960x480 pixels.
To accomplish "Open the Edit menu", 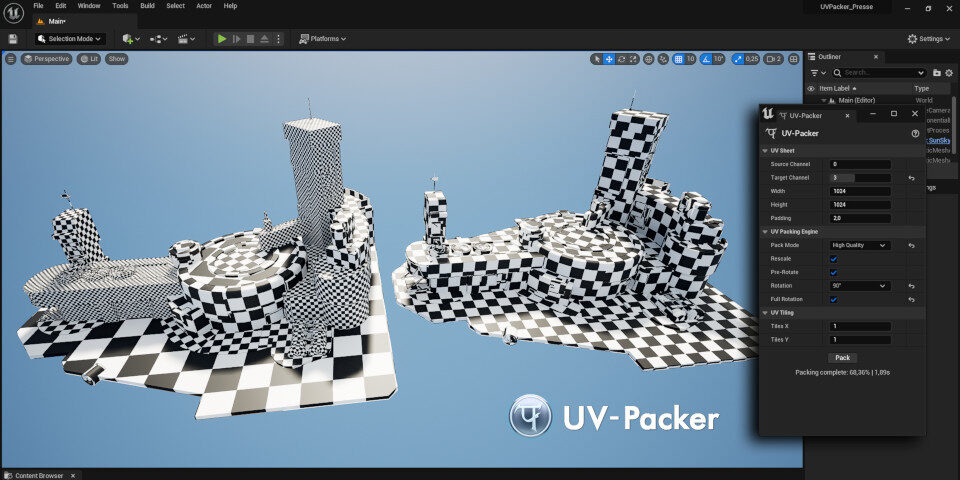I will [x=61, y=6].
